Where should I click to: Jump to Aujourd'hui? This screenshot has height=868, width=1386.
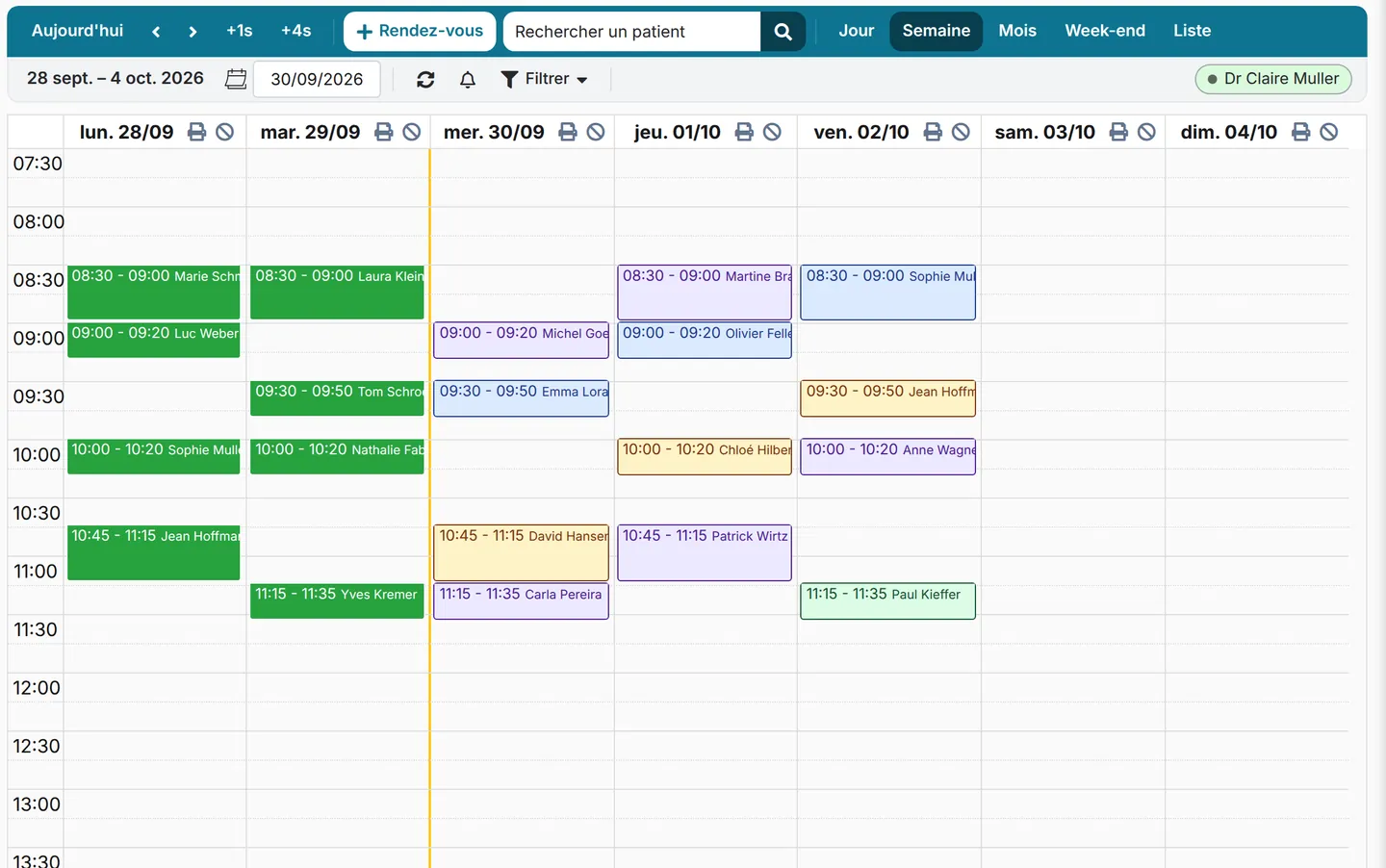coord(77,31)
